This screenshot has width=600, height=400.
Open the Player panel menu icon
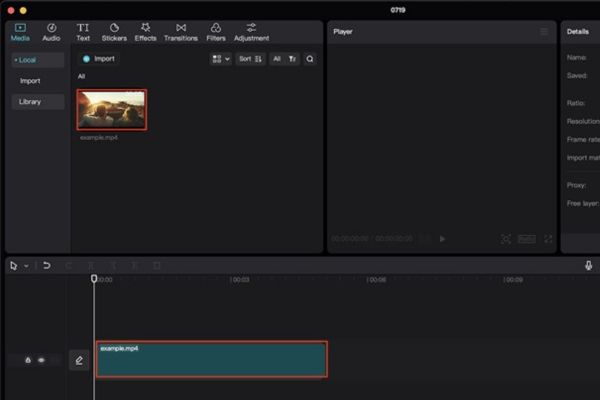click(544, 31)
